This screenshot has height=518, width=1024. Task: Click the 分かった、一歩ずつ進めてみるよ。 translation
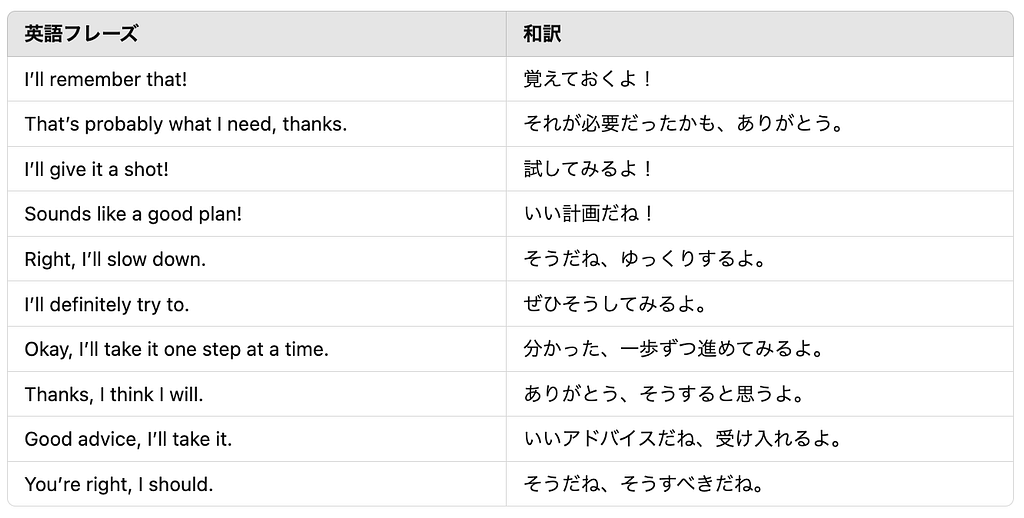pyautogui.click(x=672, y=350)
